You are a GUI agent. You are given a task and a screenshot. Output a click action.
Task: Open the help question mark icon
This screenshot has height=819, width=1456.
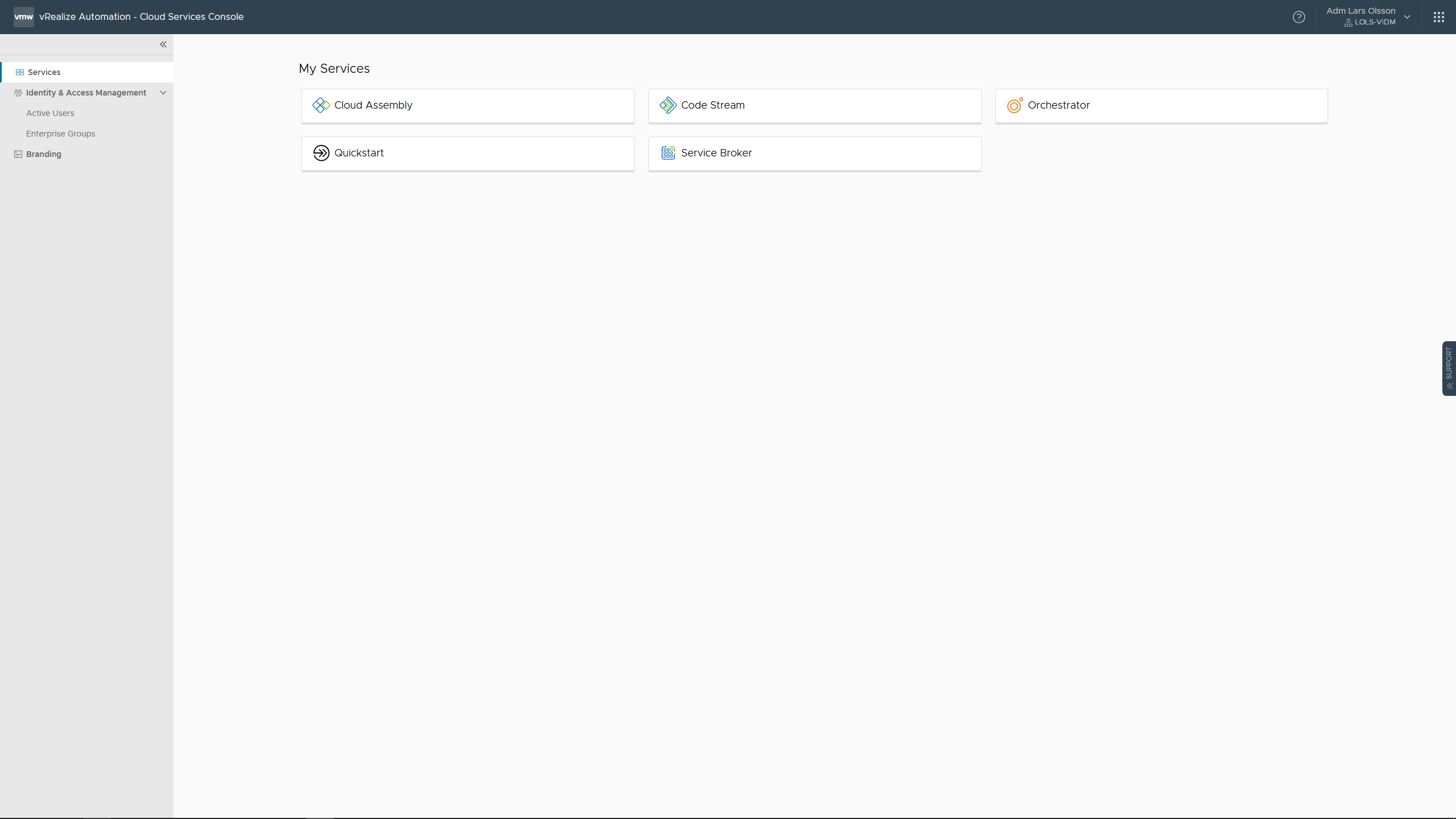(x=1298, y=17)
